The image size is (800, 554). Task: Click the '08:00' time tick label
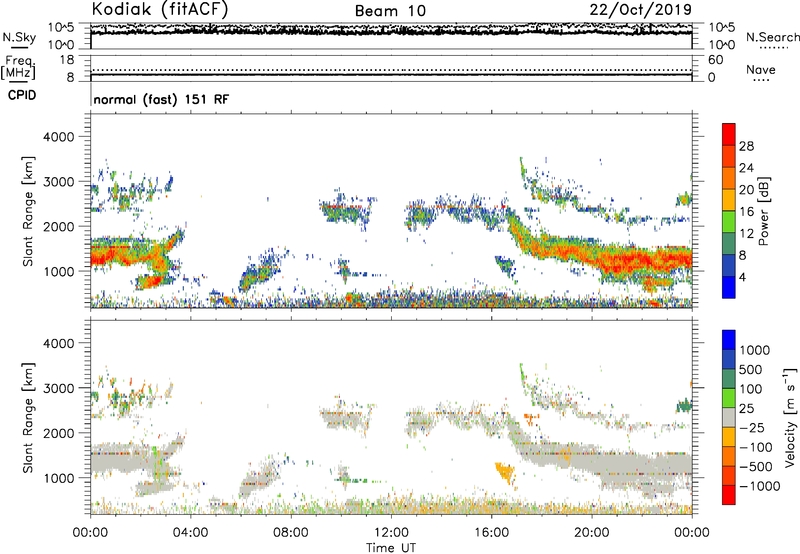tap(290, 533)
